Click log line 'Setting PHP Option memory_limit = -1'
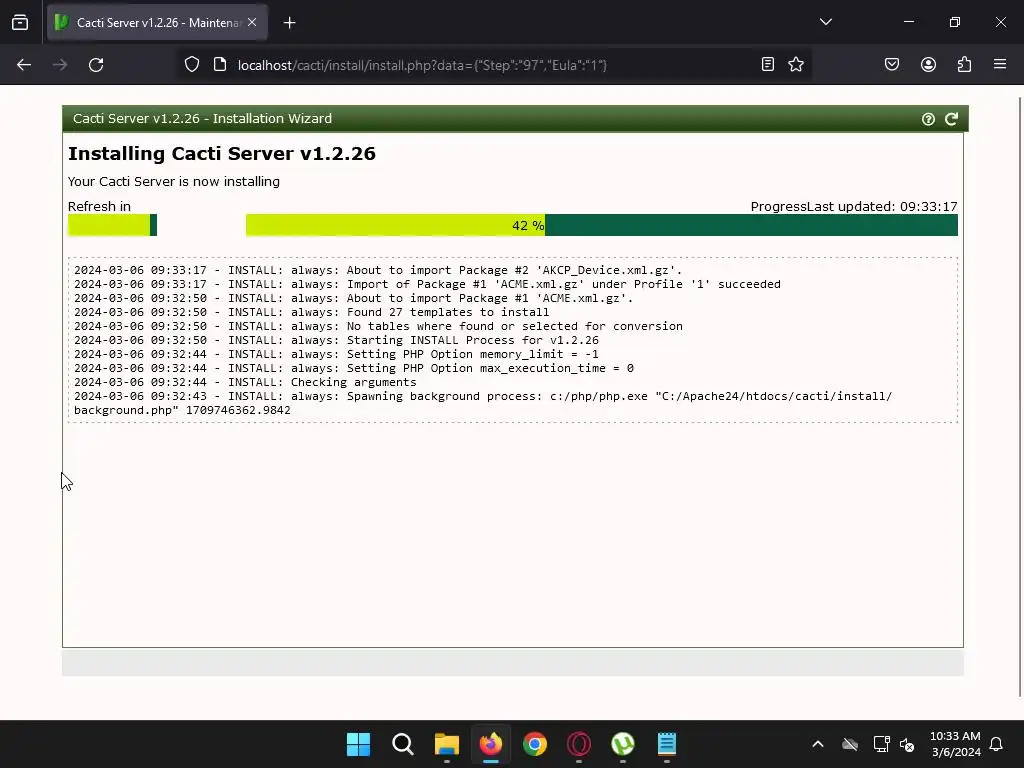Screen dimensions: 1024x768 pyautogui.click(x=336, y=354)
